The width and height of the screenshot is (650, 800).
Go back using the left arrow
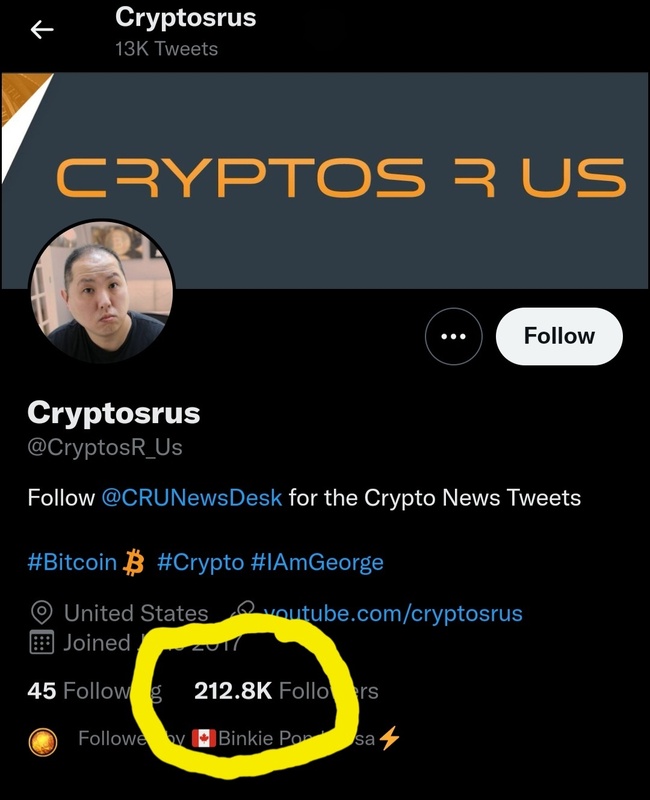(x=42, y=30)
